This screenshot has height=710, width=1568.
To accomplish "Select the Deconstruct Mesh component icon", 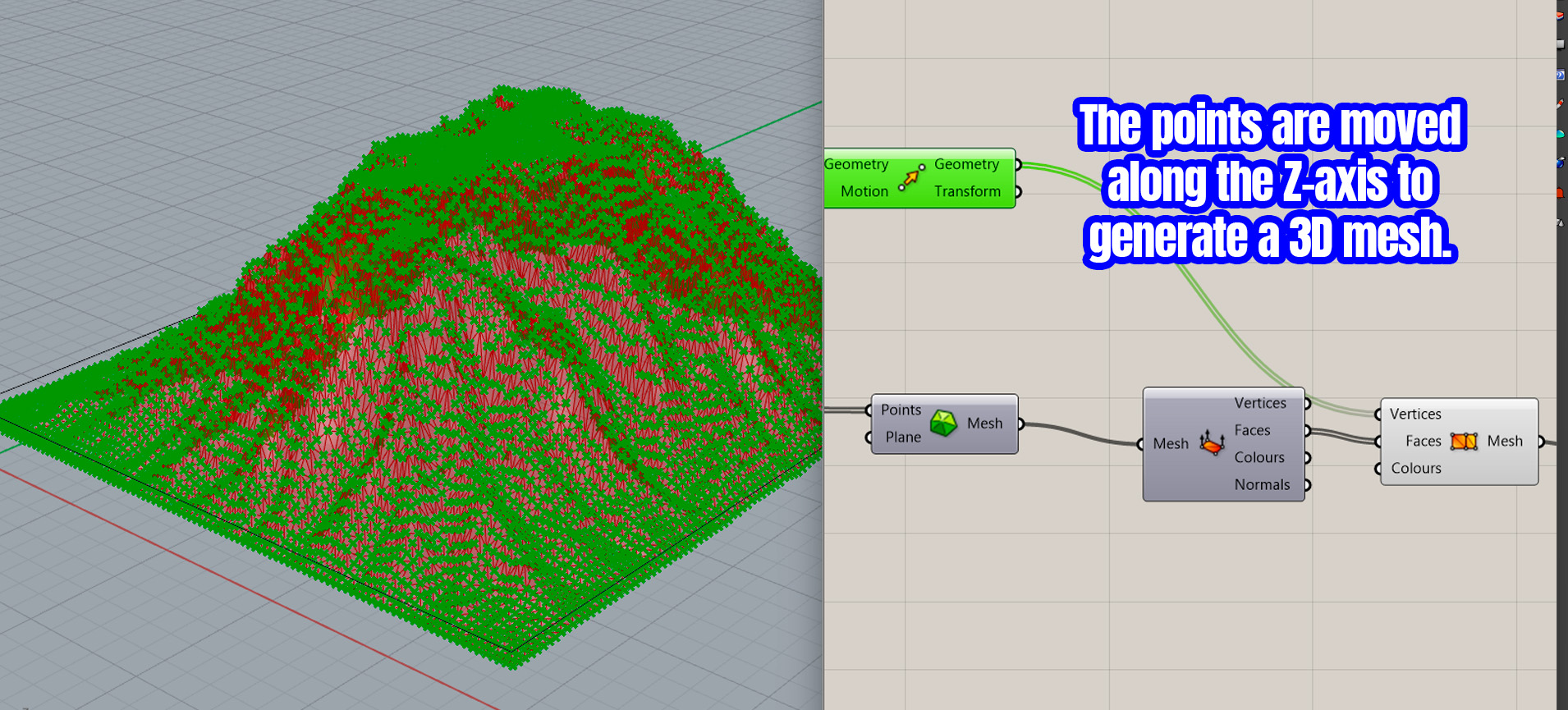I will tap(1212, 443).
